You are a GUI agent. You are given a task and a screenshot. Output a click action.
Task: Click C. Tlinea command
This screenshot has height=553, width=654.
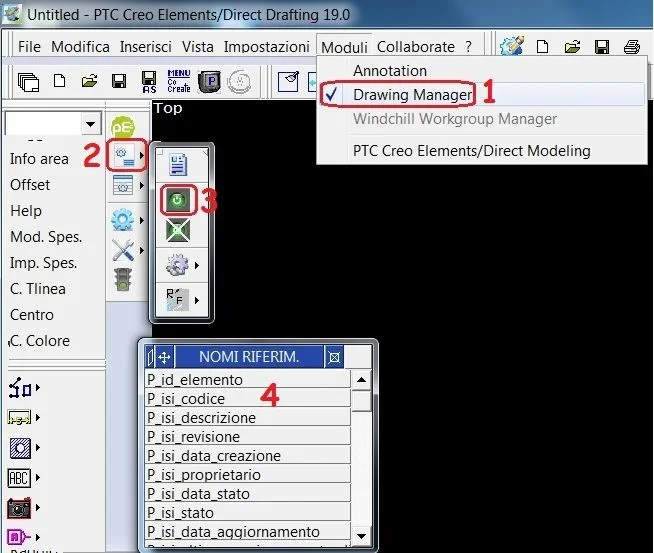pyautogui.click(x=38, y=289)
